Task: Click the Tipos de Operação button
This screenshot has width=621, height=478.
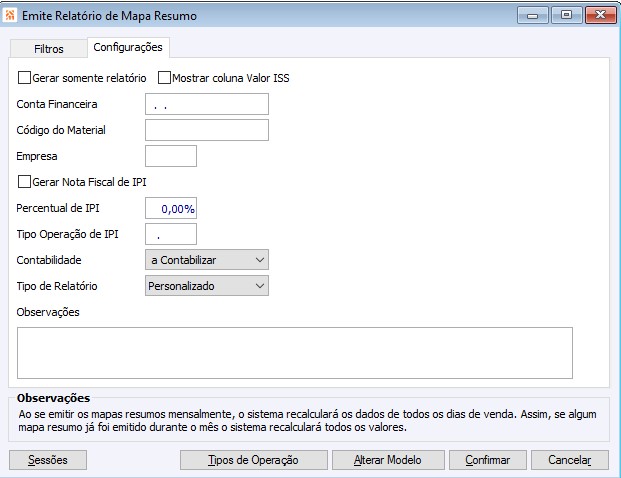Action: pyautogui.click(x=253, y=460)
